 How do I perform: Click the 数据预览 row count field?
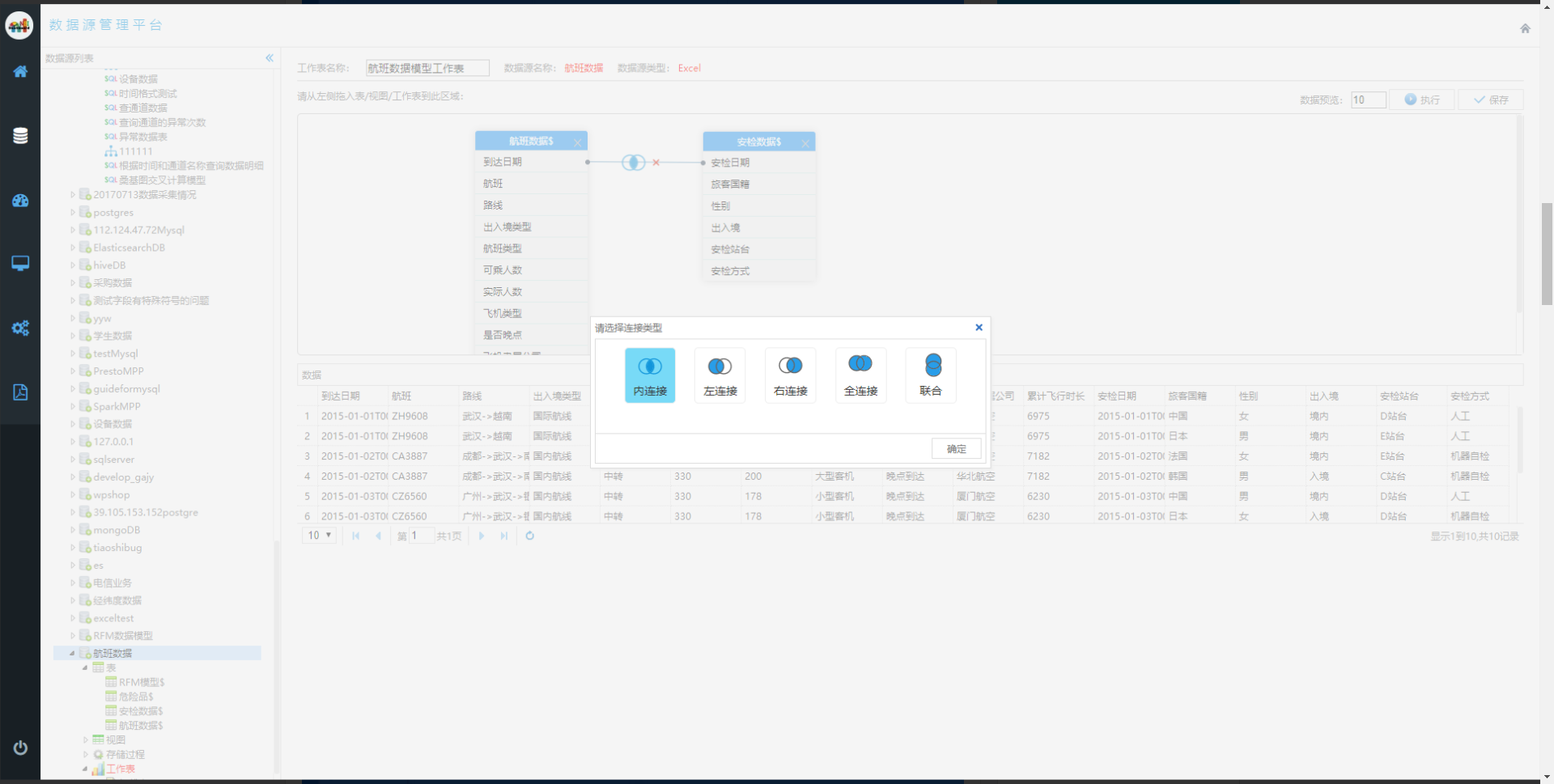tap(1369, 100)
